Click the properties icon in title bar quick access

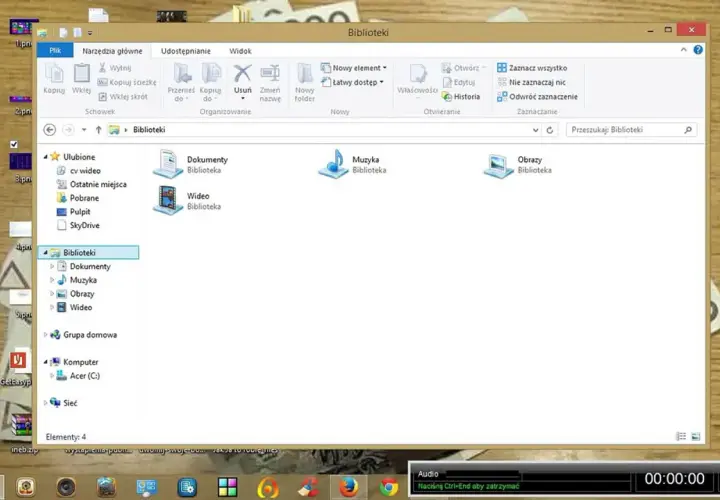click(x=63, y=33)
